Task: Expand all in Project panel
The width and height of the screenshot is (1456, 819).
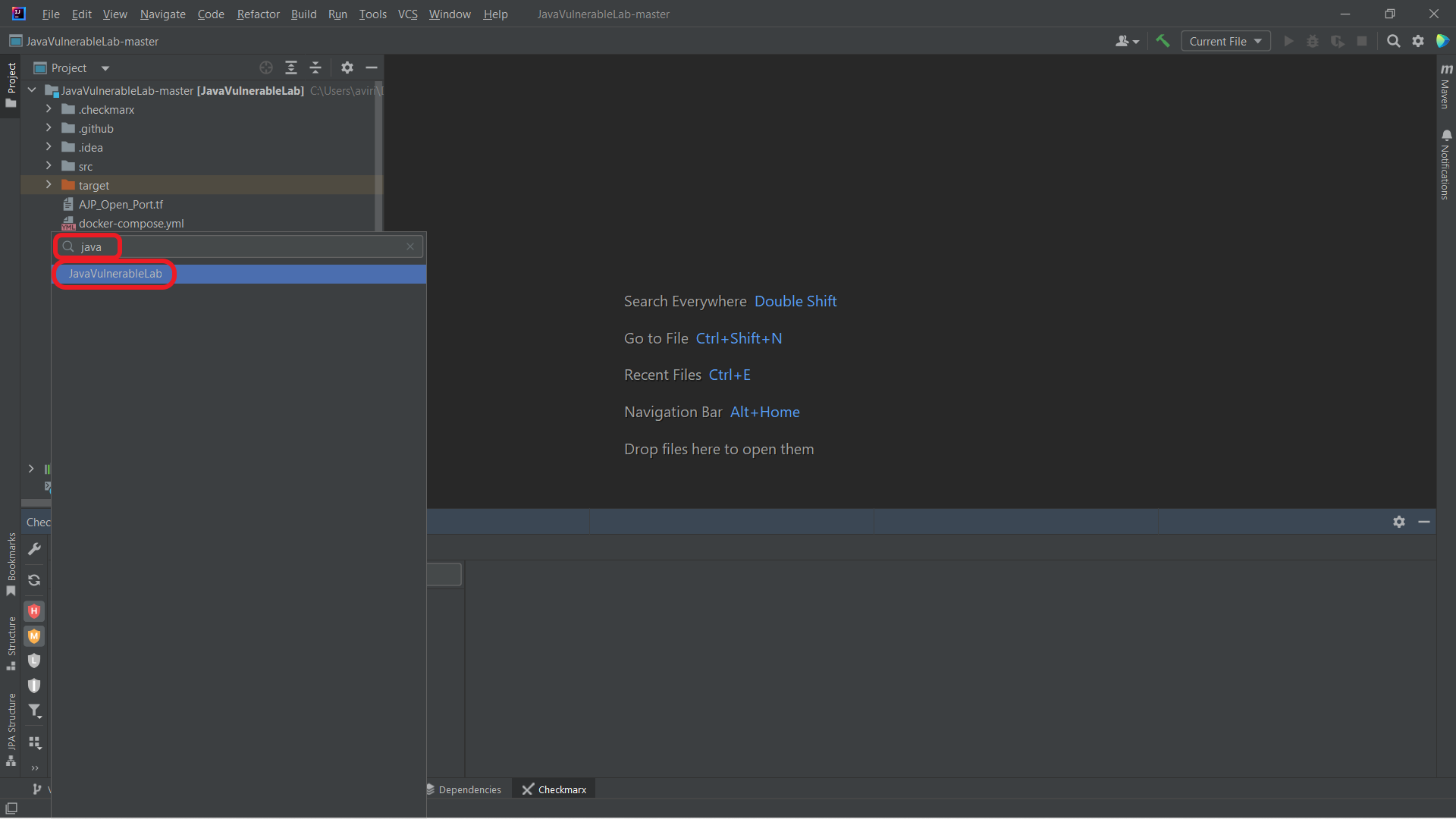Action: coord(291,67)
